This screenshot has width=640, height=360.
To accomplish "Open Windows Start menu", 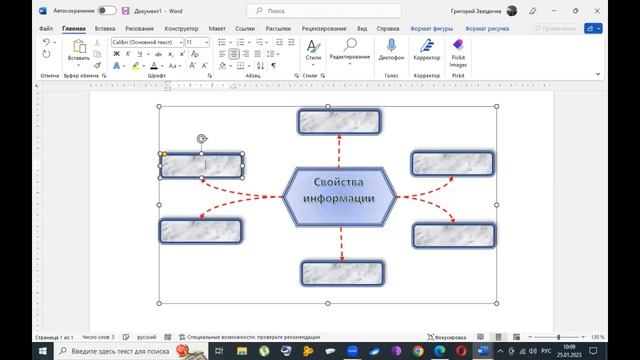I will (x=42, y=351).
